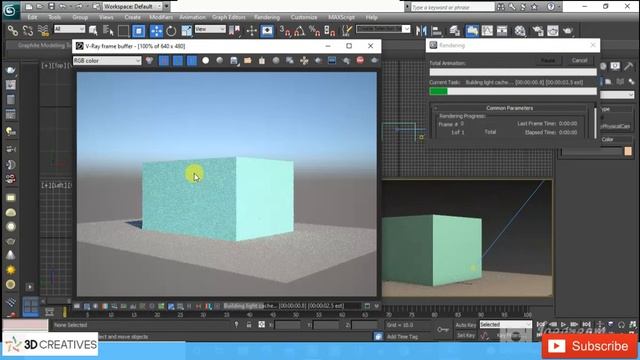Open the Selected key filter dropdown
The image size is (640, 360).
[x=505, y=324]
